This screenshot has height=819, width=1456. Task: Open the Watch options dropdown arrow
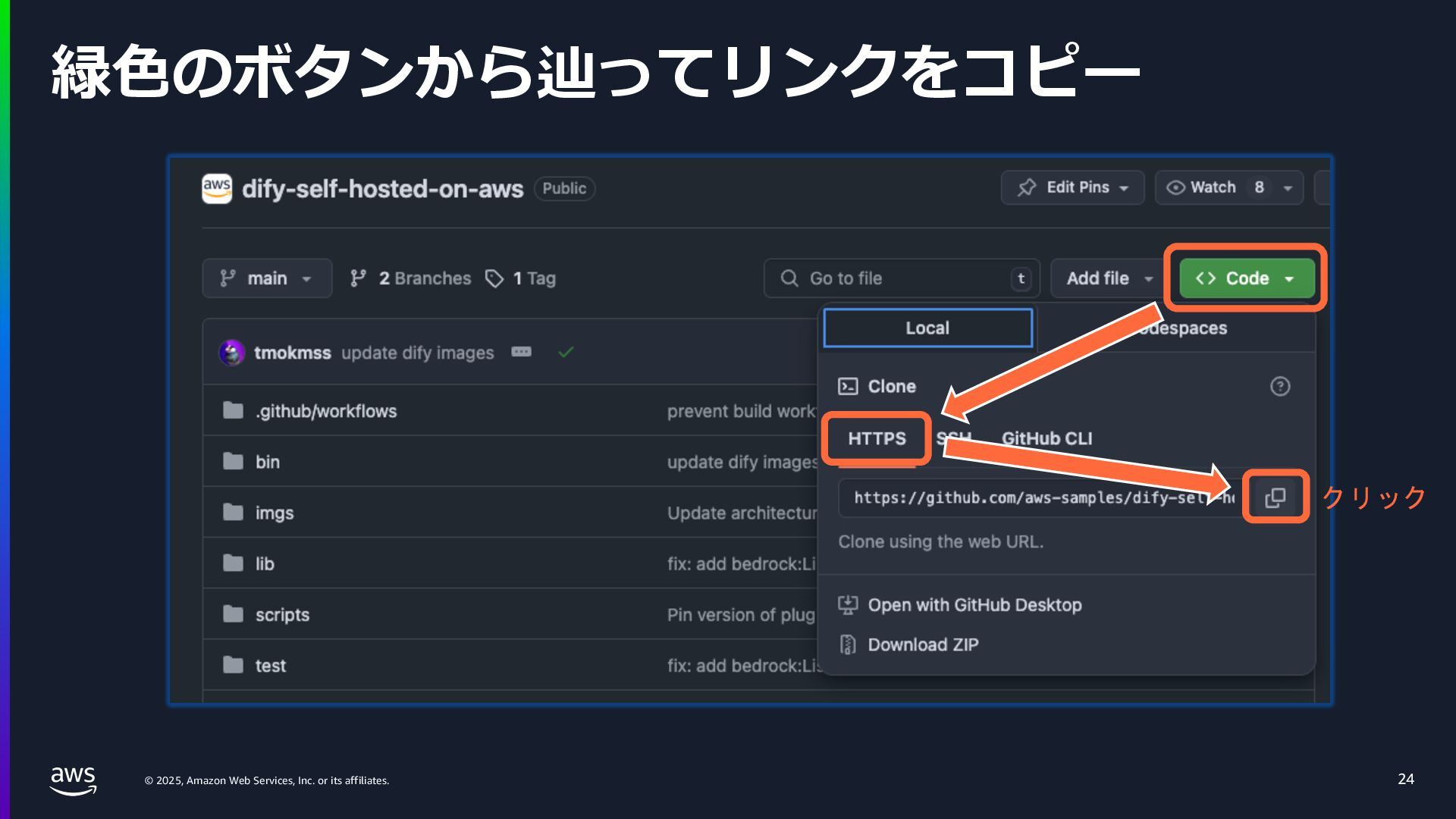coord(1288,188)
